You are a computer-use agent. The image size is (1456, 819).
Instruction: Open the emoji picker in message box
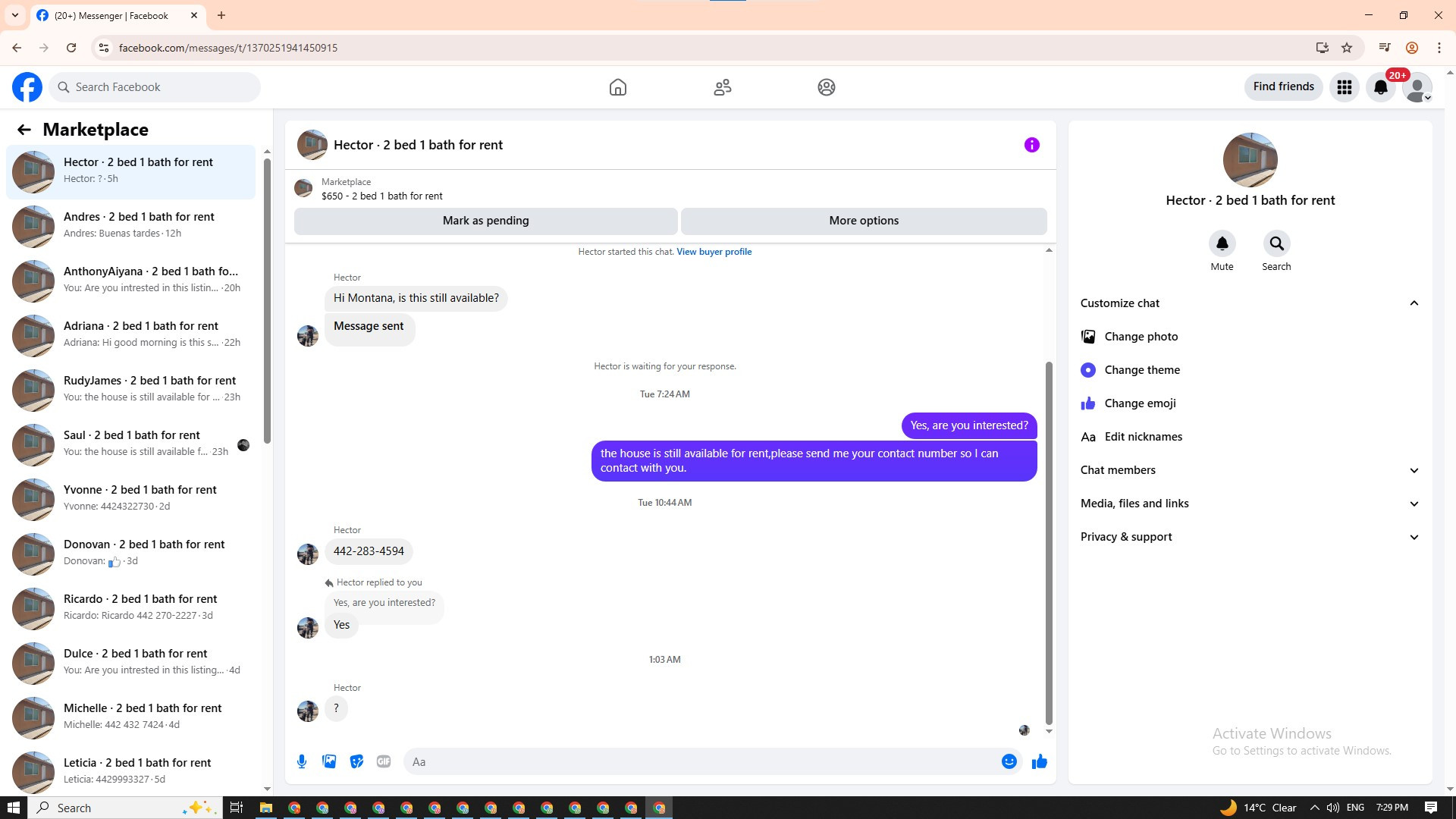coord(1009,761)
